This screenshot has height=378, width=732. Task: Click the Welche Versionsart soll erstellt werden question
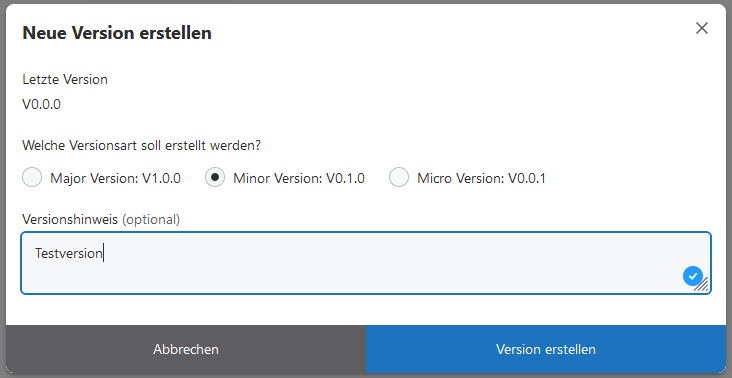pyautogui.click(x=141, y=146)
